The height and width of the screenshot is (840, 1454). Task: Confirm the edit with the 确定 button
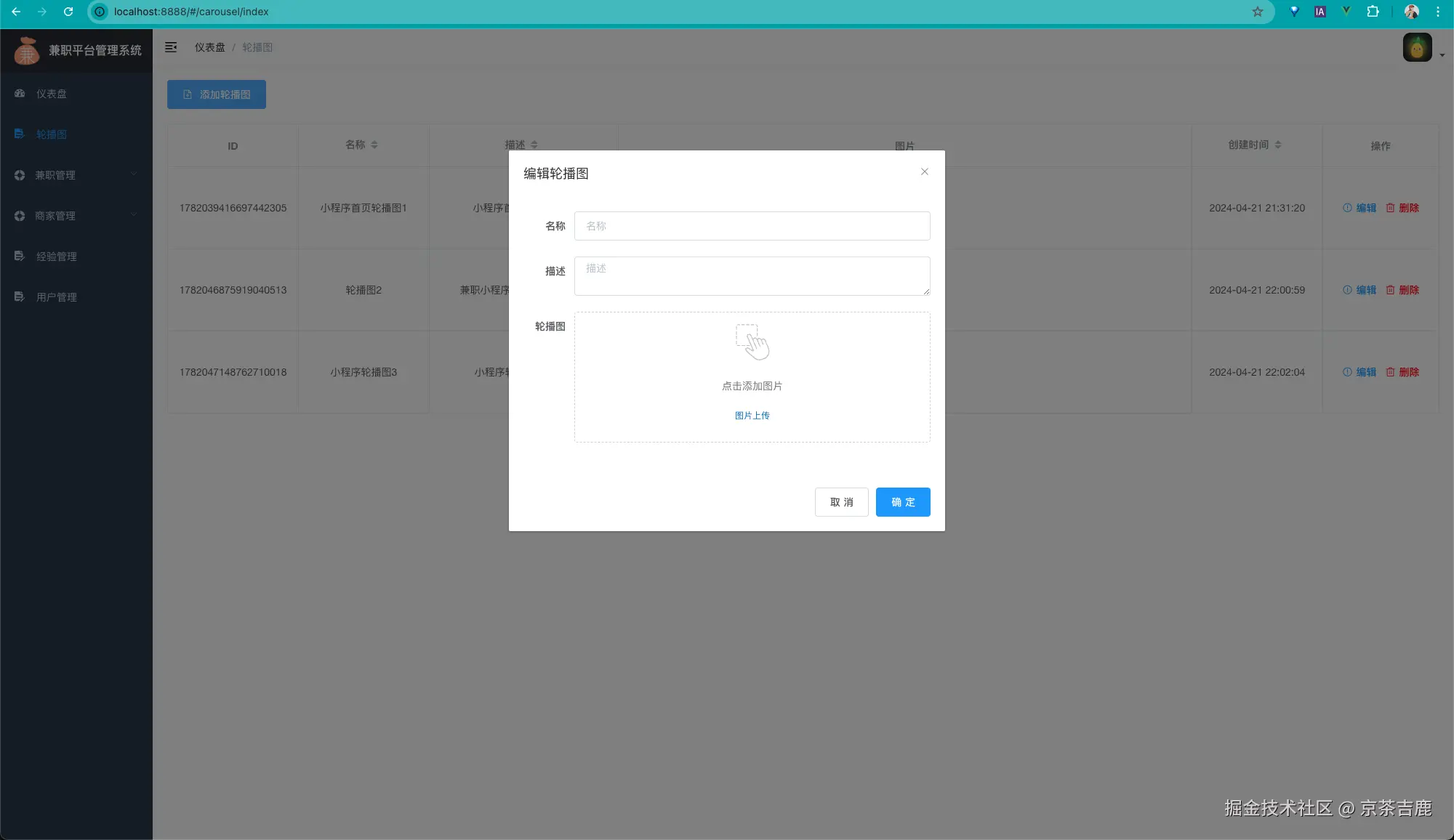coord(903,502)
